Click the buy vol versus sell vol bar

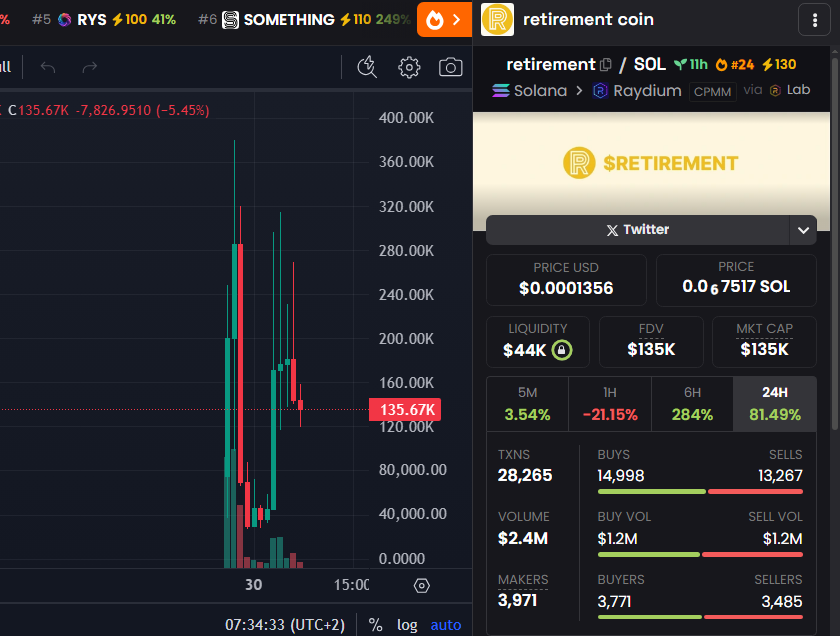tap(700, 555)
